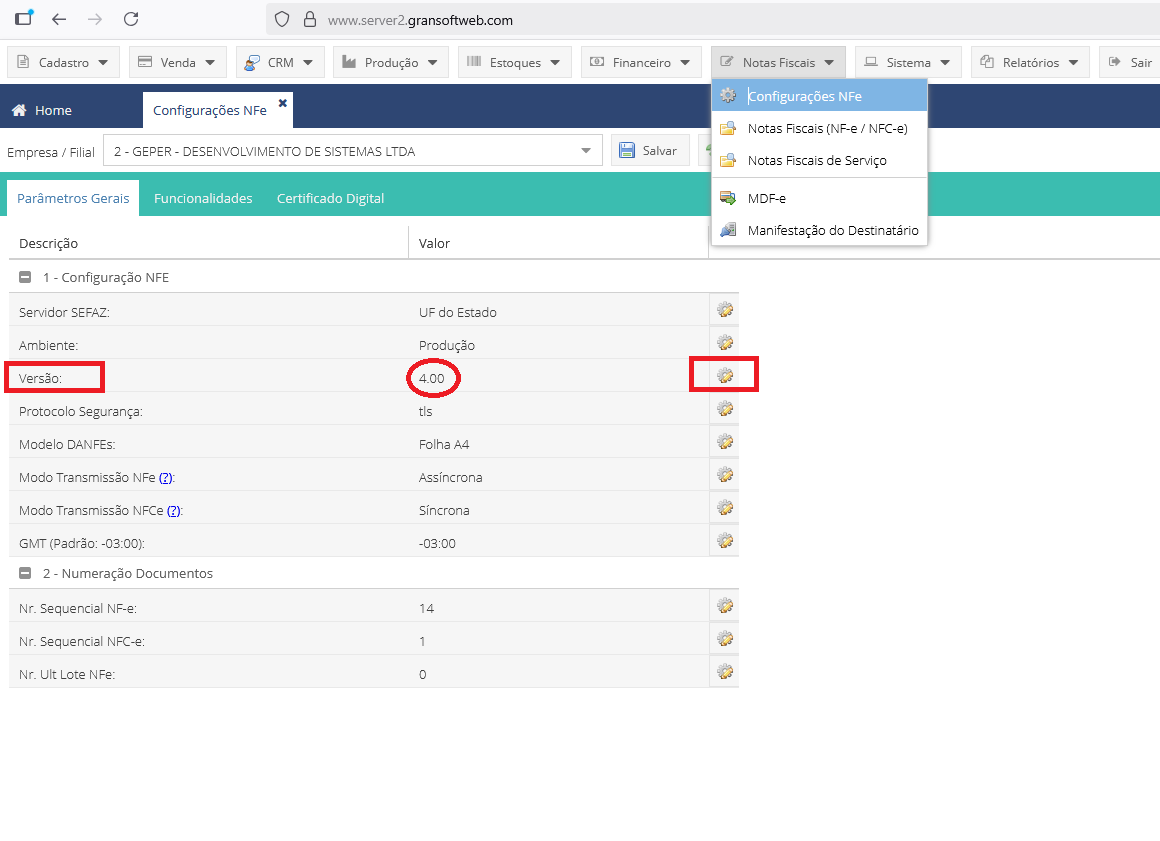Click the (?) help link for Modo Transmissão NFe
Image resolution: width=1160 pixels, height=841 pixels.
click(166, 478)
